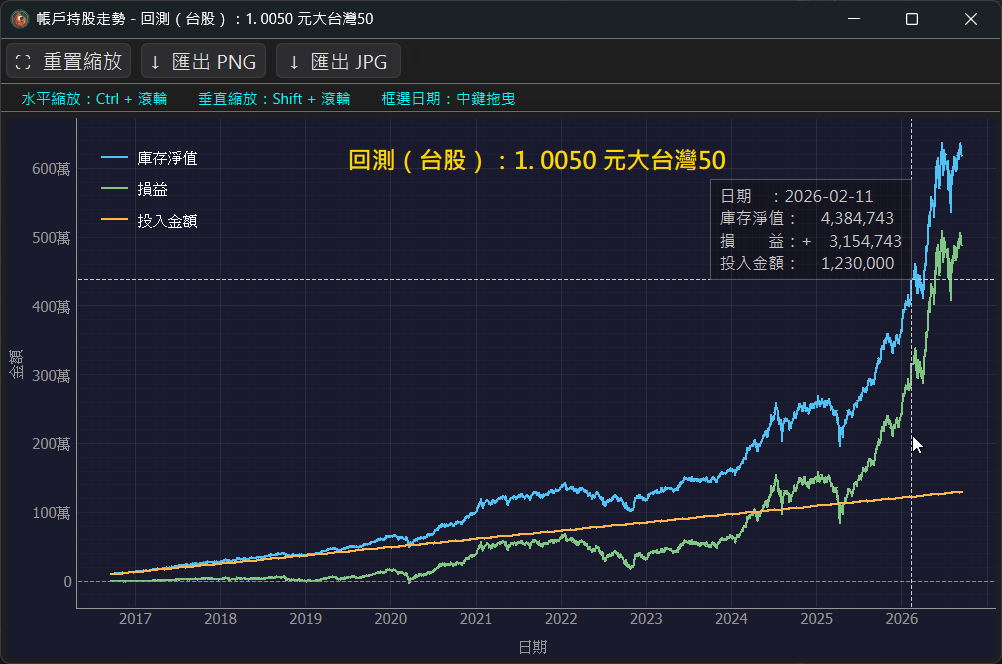
Task: Click the app icon in title bar
Action: tap(20, 19)
